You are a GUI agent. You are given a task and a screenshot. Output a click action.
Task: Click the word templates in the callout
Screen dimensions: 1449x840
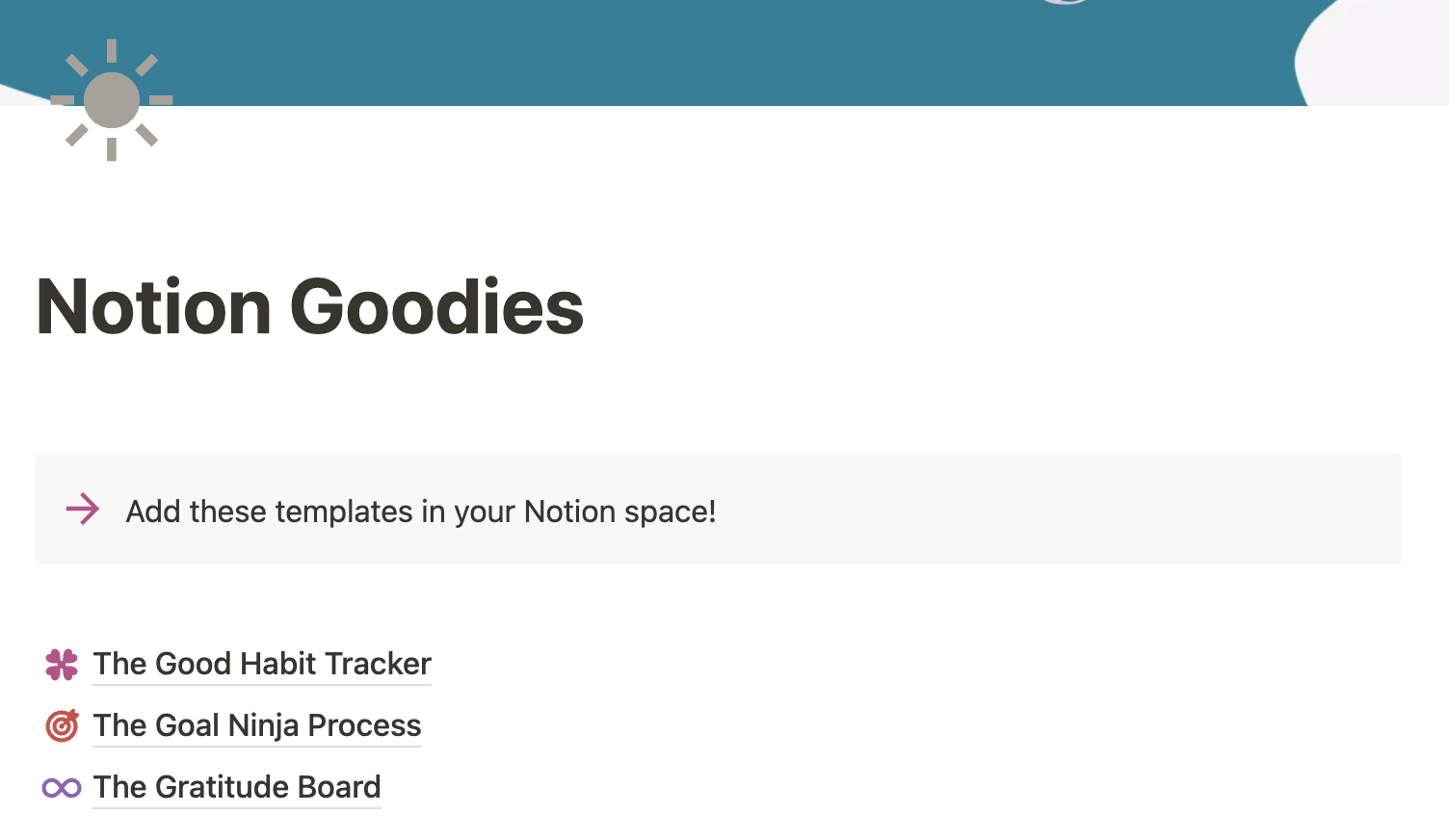[x=344, y=512]
